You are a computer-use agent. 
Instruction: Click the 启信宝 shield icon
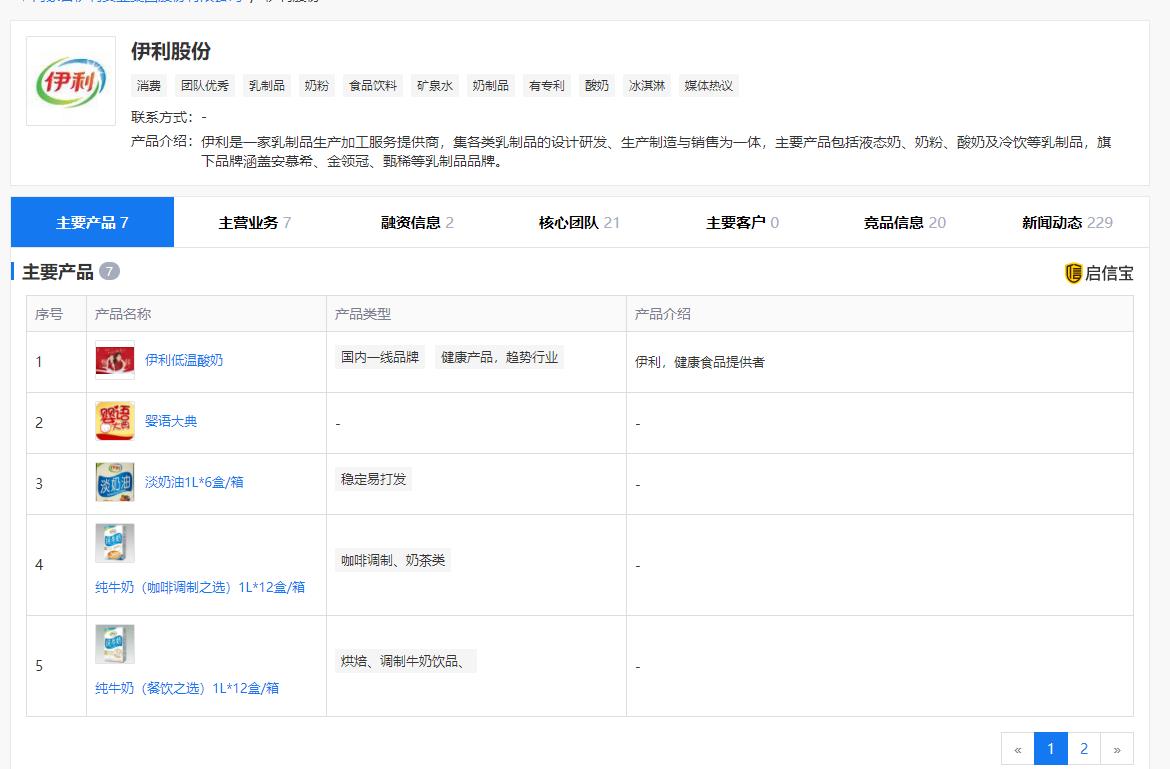click(x=1073, y=273)
